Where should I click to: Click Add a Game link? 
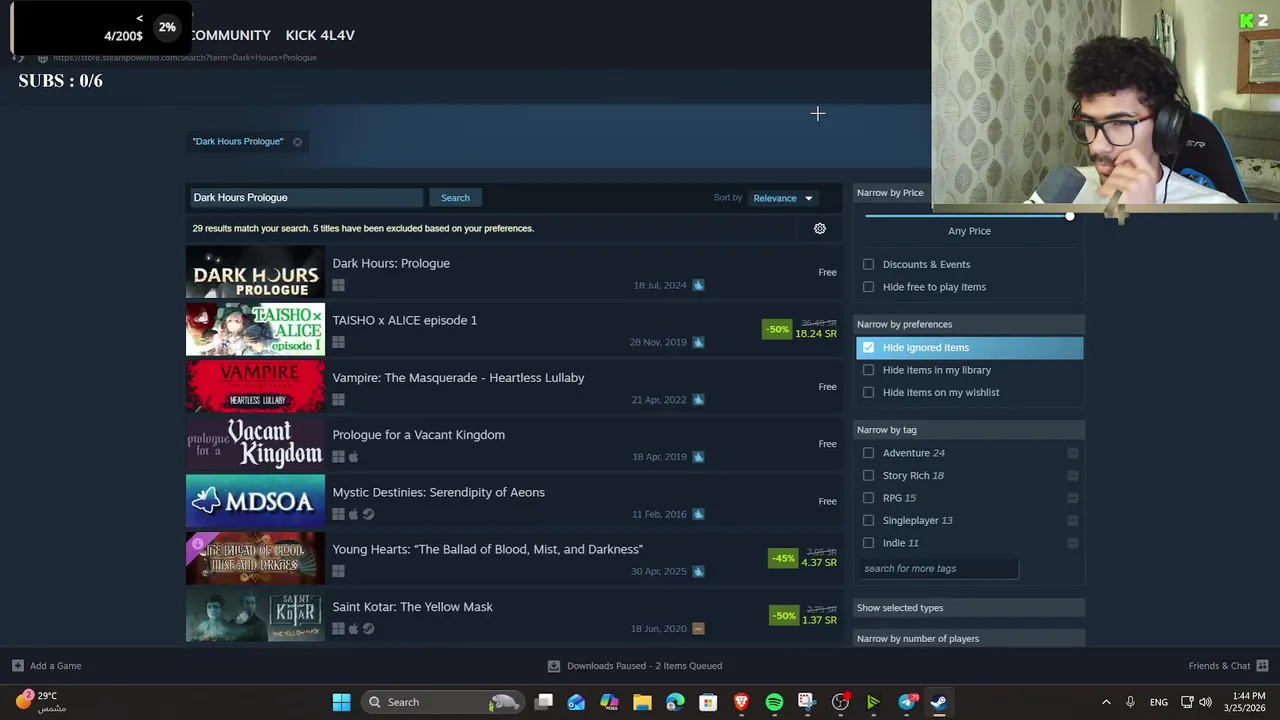coord(55,666)
